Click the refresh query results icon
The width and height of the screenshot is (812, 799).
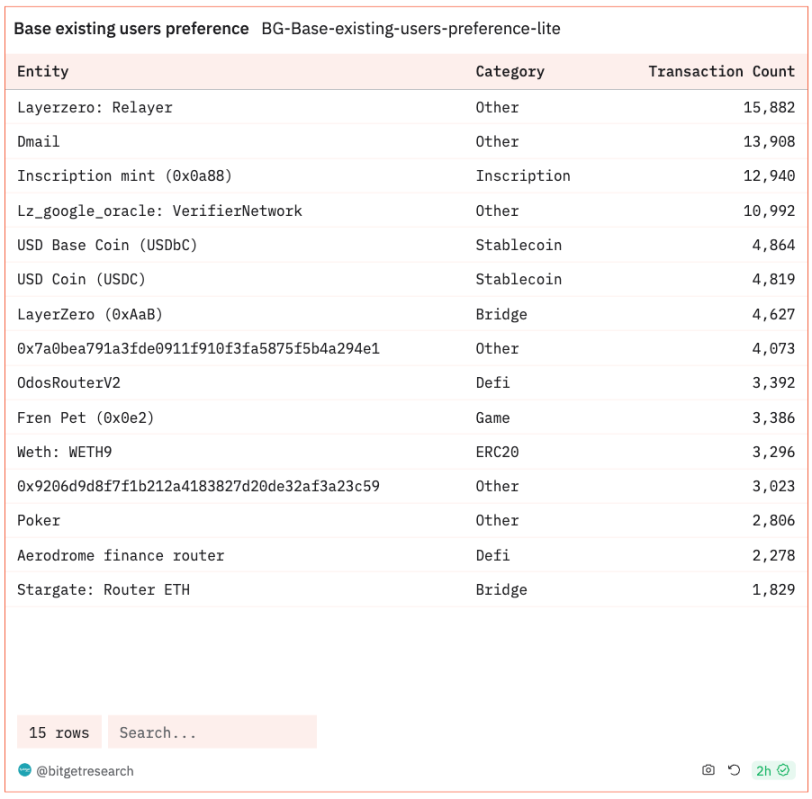tap(734, 770)
